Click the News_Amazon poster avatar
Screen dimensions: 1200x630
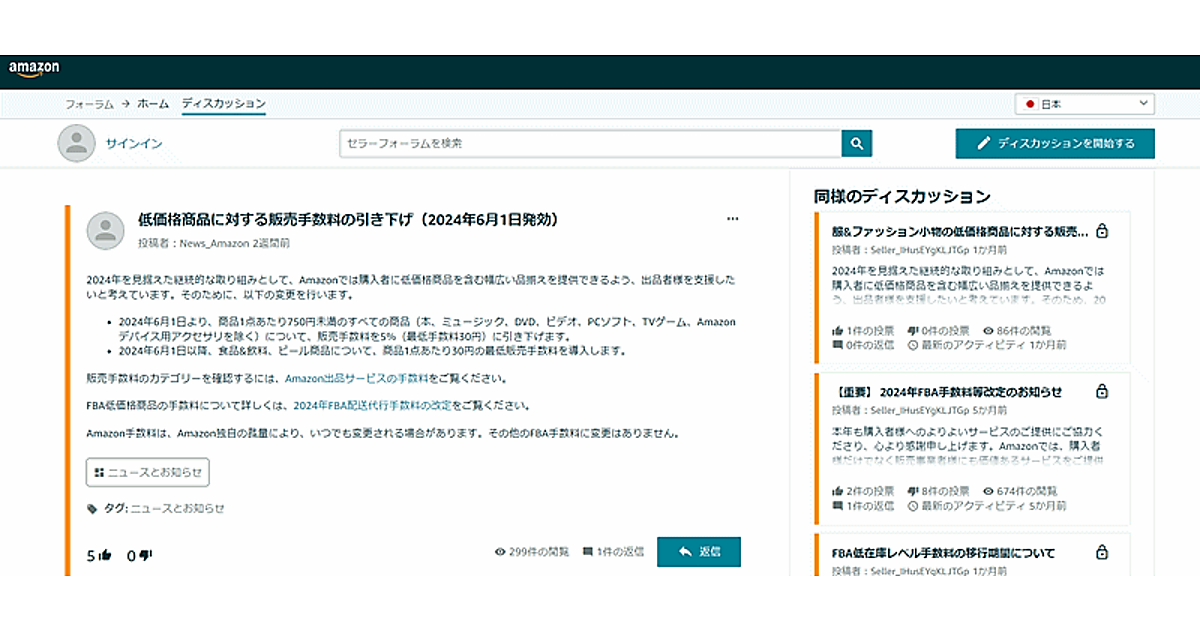[106, 231]
